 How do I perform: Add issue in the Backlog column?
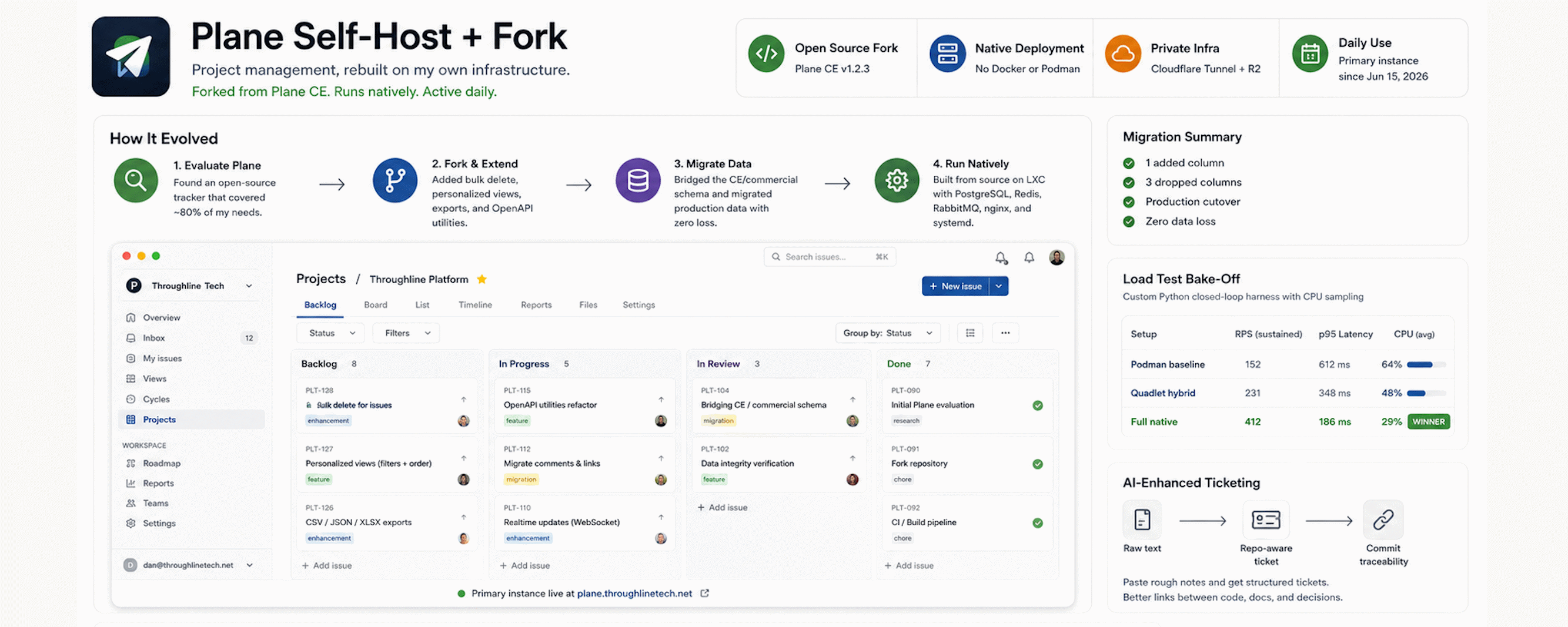pos(327,565)
